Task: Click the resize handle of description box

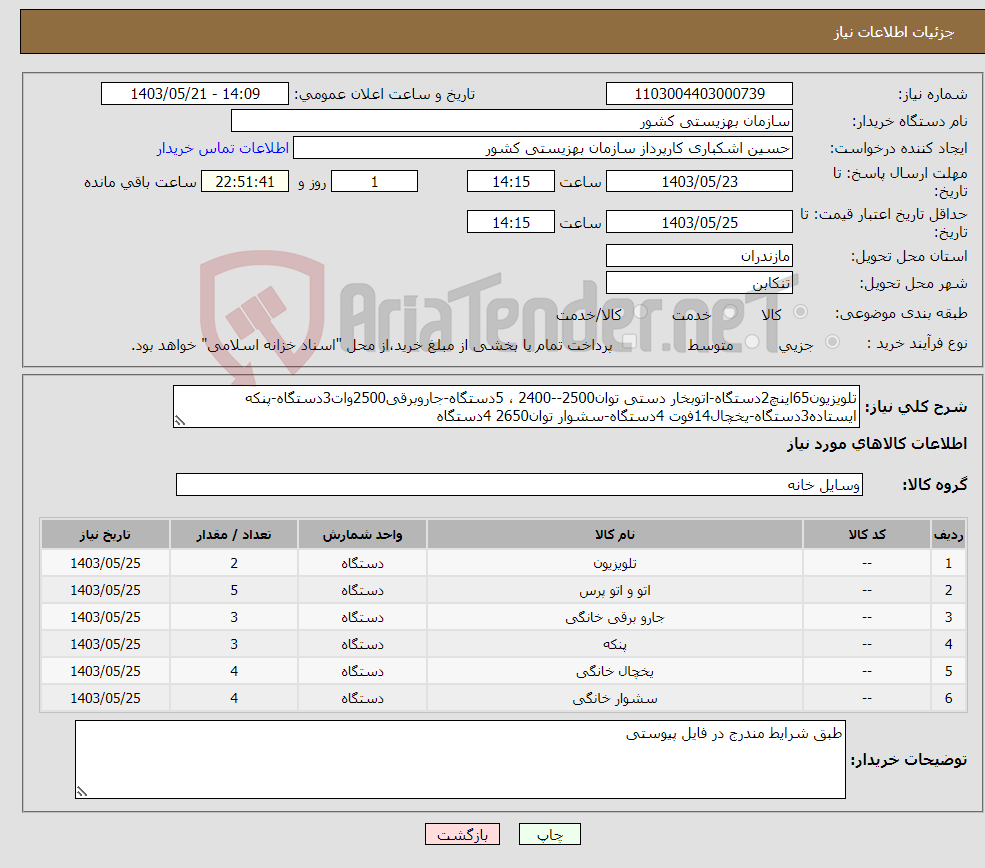Action: coord(180,421)
